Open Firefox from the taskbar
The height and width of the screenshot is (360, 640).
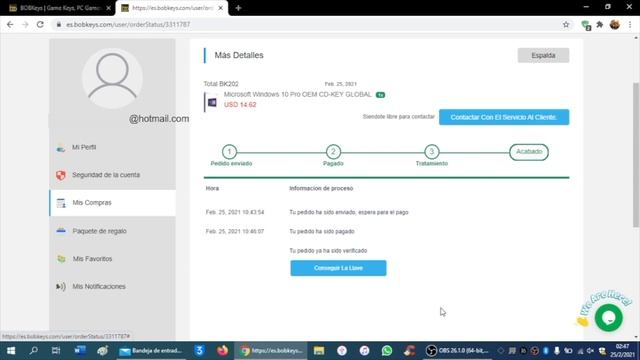click(222, 350)
